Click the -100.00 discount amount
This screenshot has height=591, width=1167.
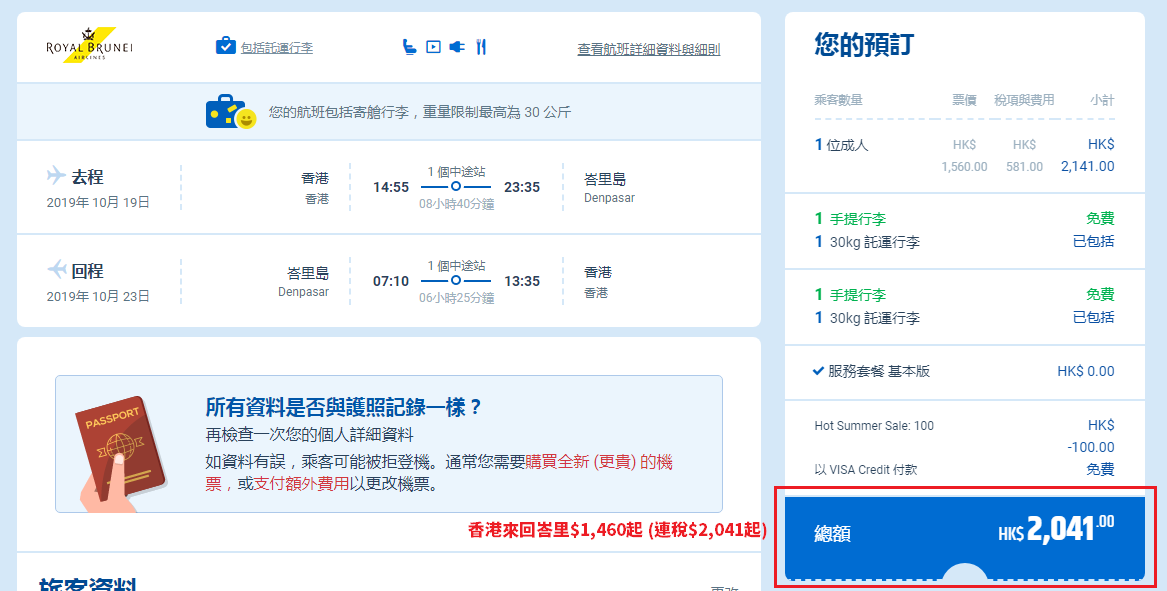click(1090, 447)
